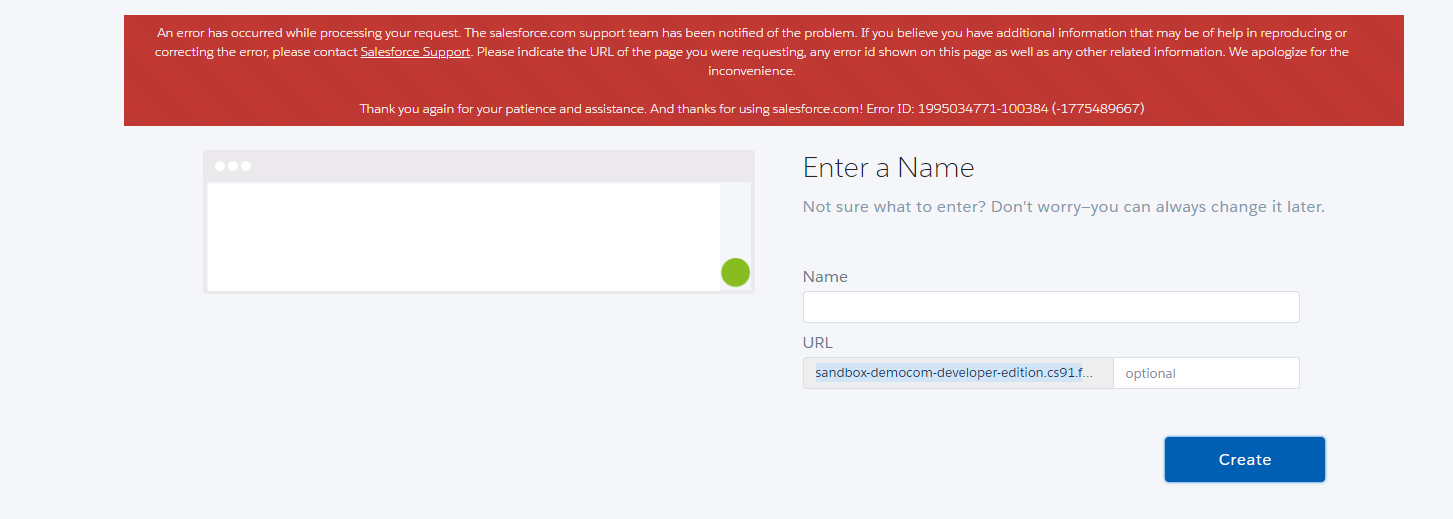Click the first white dot in preview header
The image size is (1453, 519).
[221, 166]
